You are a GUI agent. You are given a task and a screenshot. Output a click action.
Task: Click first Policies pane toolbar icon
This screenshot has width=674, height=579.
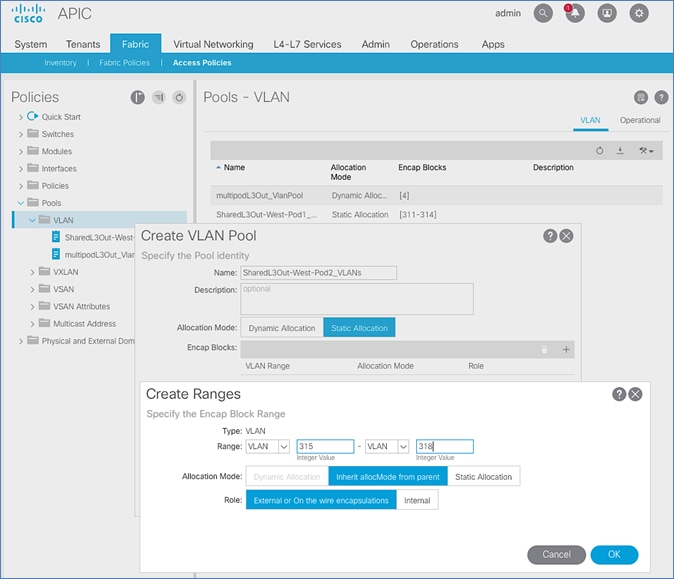[138, 98]
